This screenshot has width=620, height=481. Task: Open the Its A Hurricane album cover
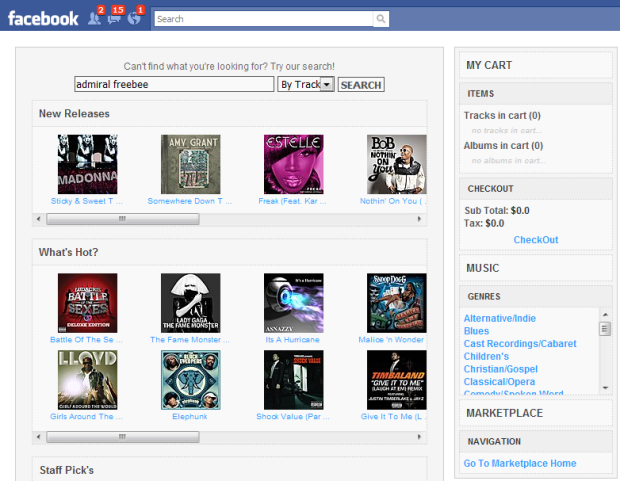tap(294, 303)
